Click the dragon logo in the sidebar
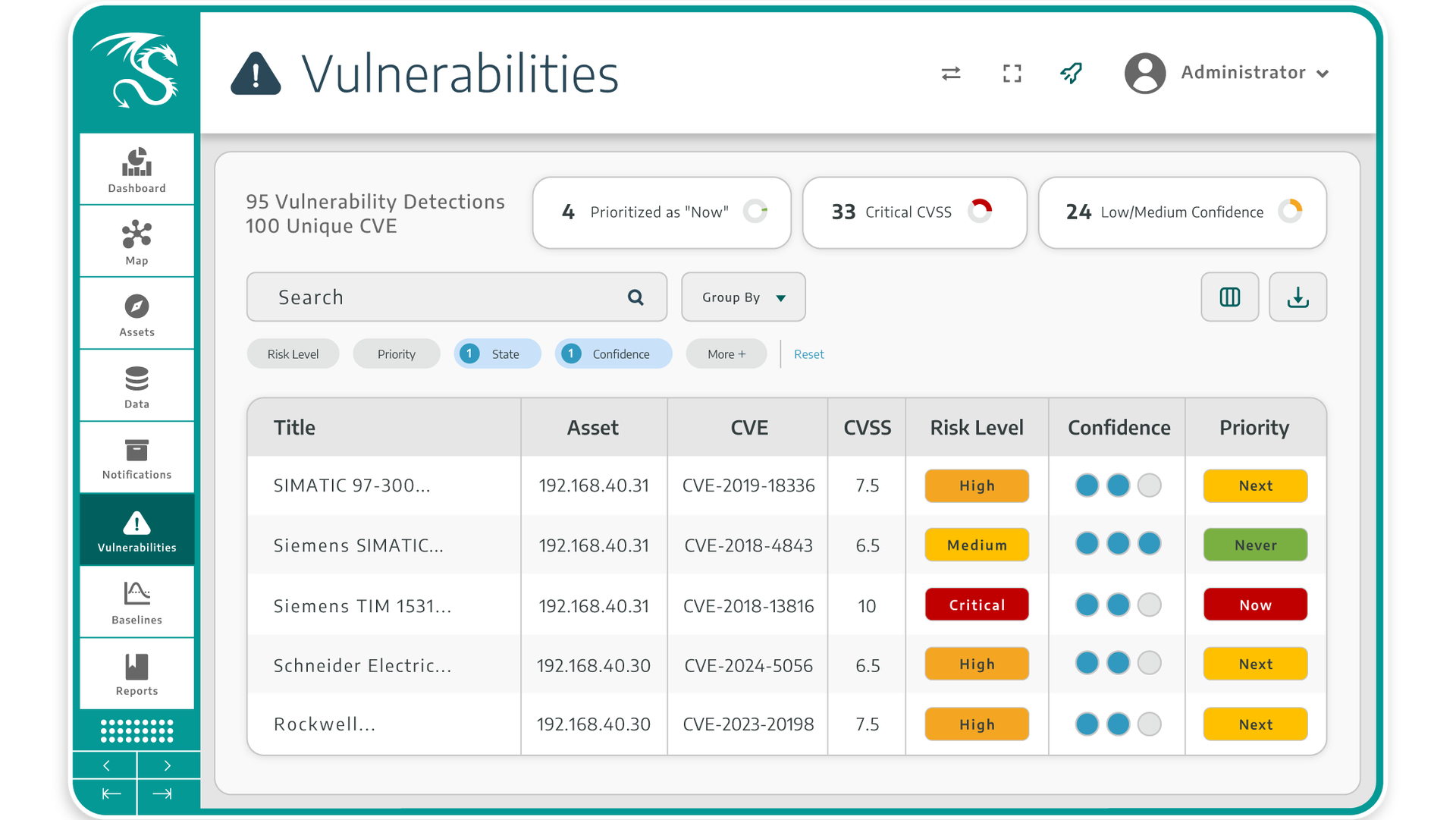This screenshot has height=820, width=1456. pyautogui.click(x=135, y=71)
